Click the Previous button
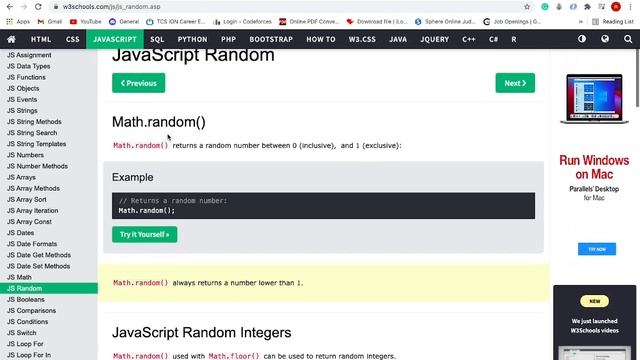The image size is (640, 360). tap(139, 83)
